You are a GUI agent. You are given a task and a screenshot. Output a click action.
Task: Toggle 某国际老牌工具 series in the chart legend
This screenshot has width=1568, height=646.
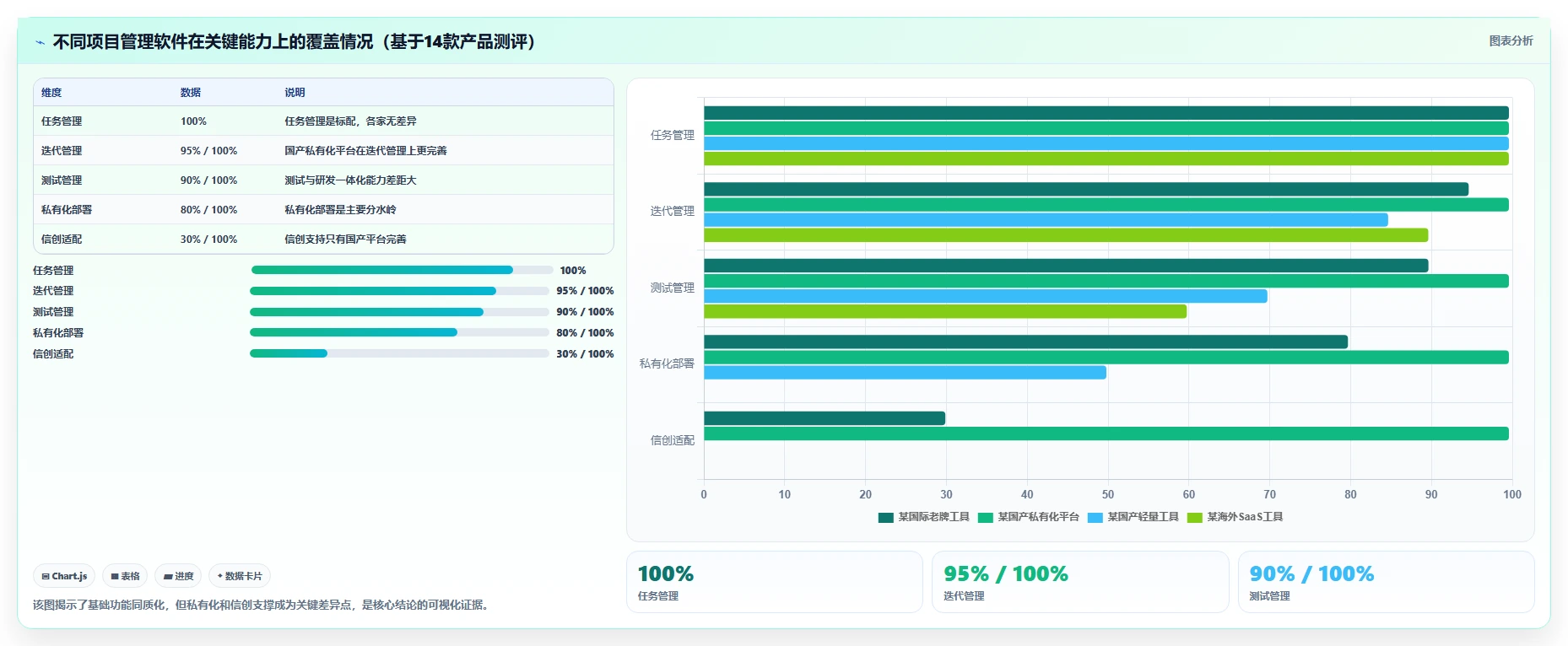click(x=924, y=517)
